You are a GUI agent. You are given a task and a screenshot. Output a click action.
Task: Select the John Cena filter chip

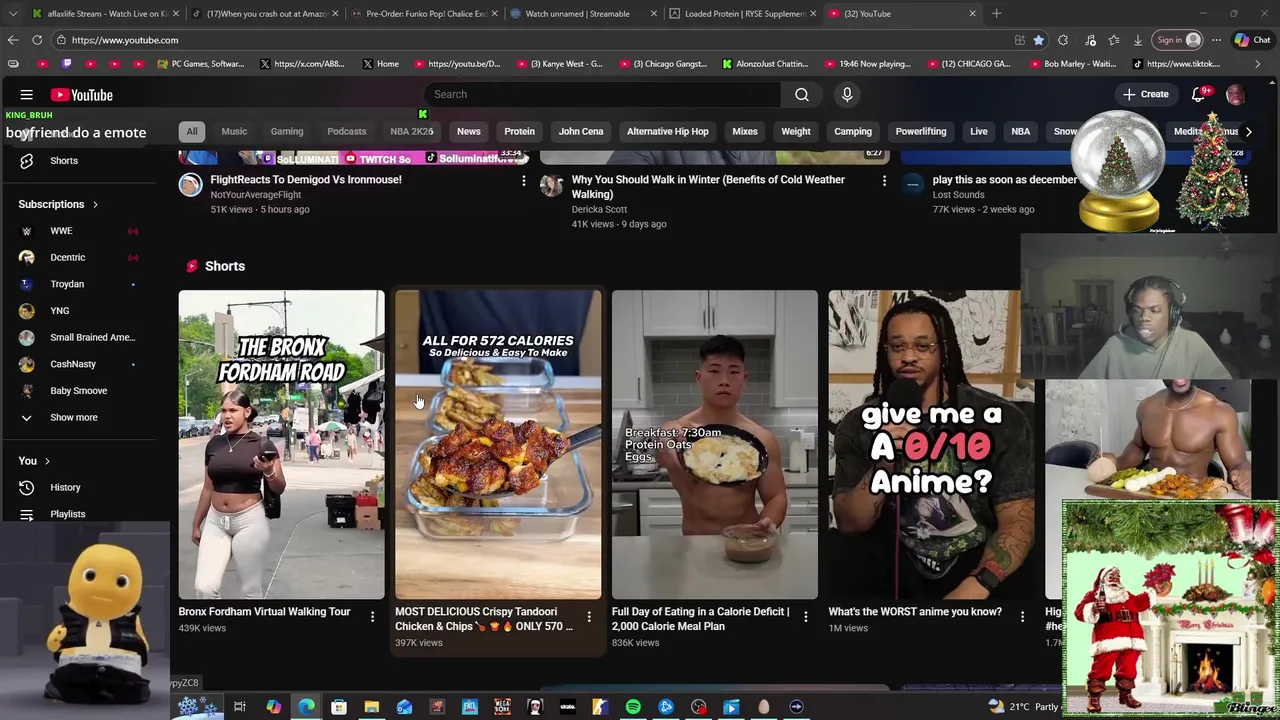581,131
